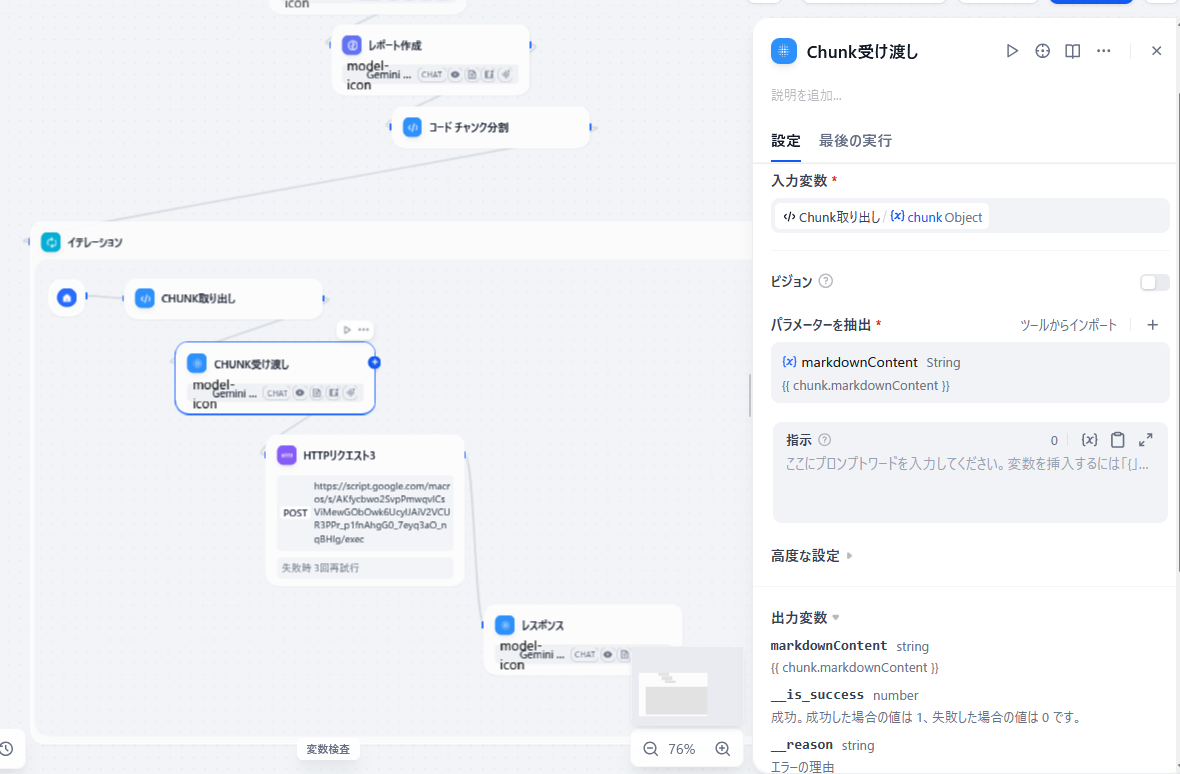Select the 設定 tab
The image size is (1180, 774).
785,141
